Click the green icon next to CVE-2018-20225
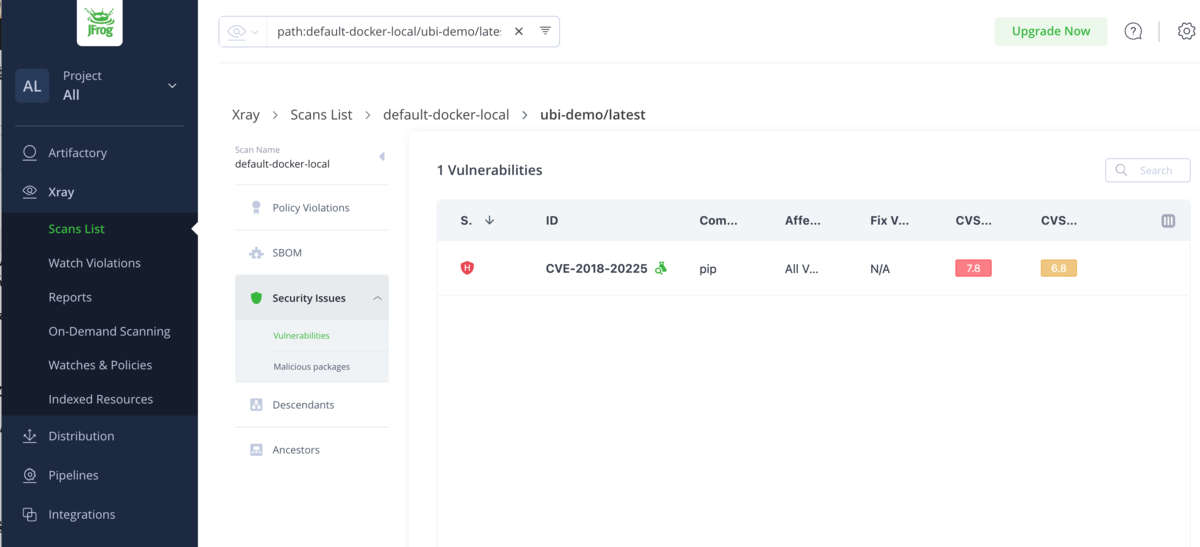Screen dimensions: 1200x547 coord(661,268)
